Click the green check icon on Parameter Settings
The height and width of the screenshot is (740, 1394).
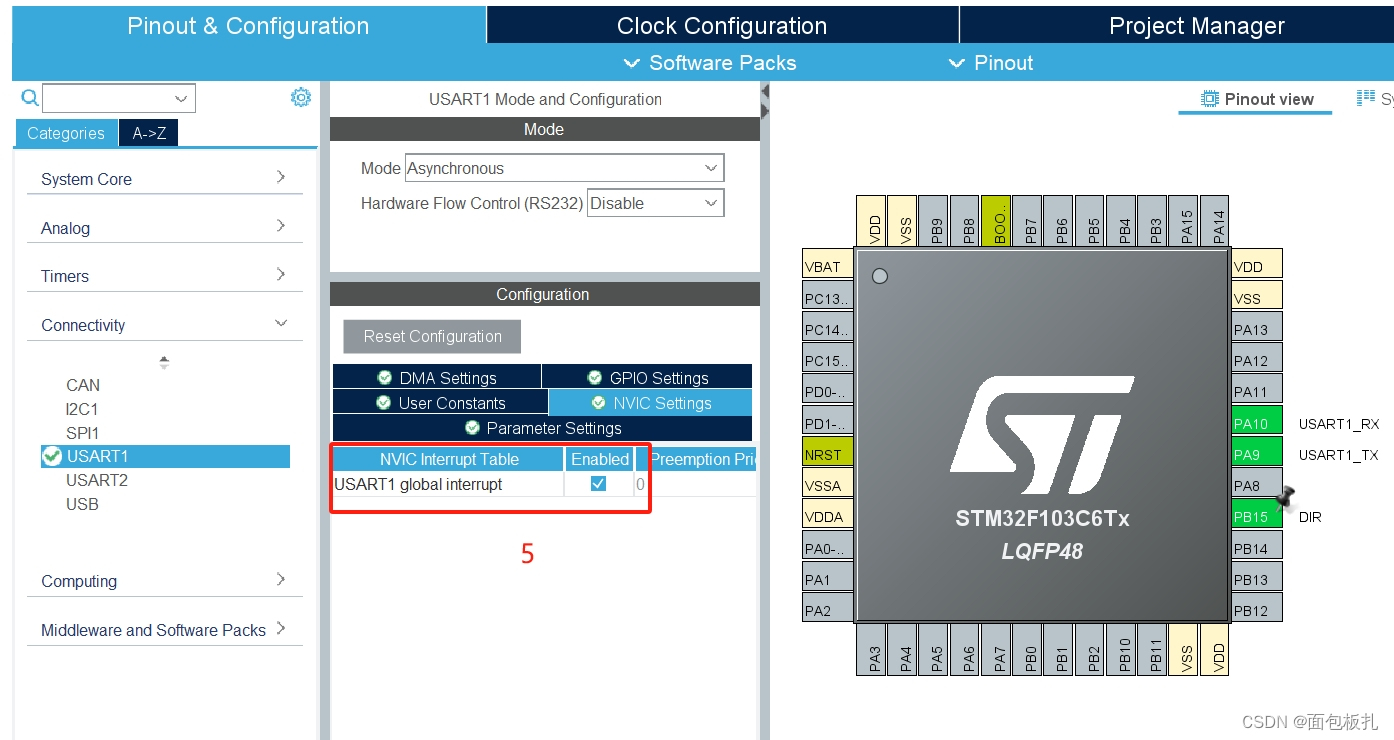click(472, 428)
